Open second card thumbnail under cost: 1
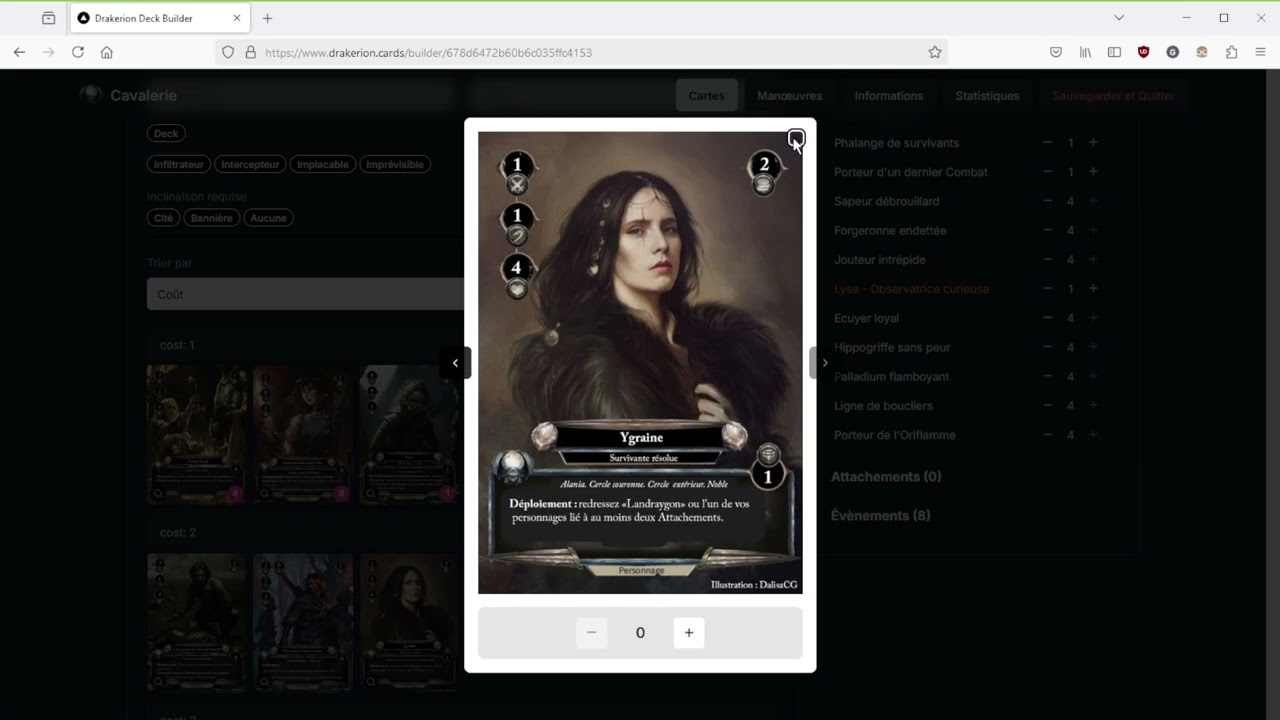 (x=303, y=434)
